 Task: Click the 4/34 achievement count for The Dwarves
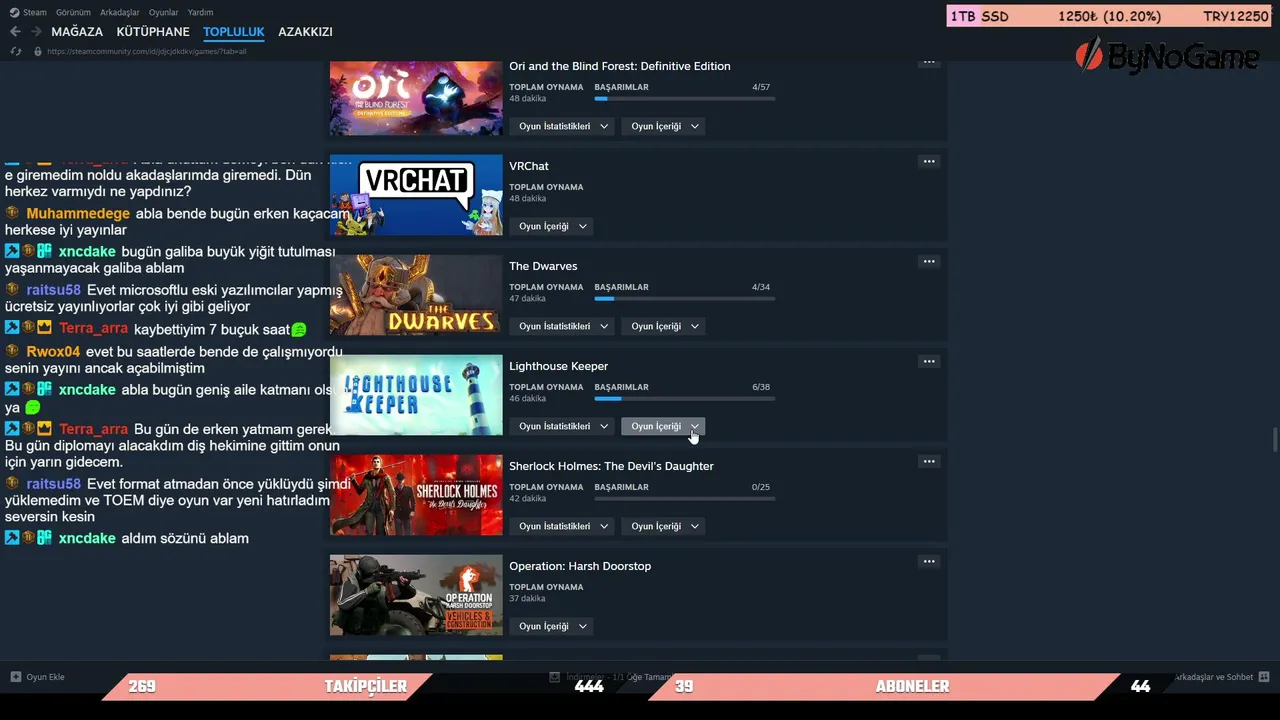point(761,287)
